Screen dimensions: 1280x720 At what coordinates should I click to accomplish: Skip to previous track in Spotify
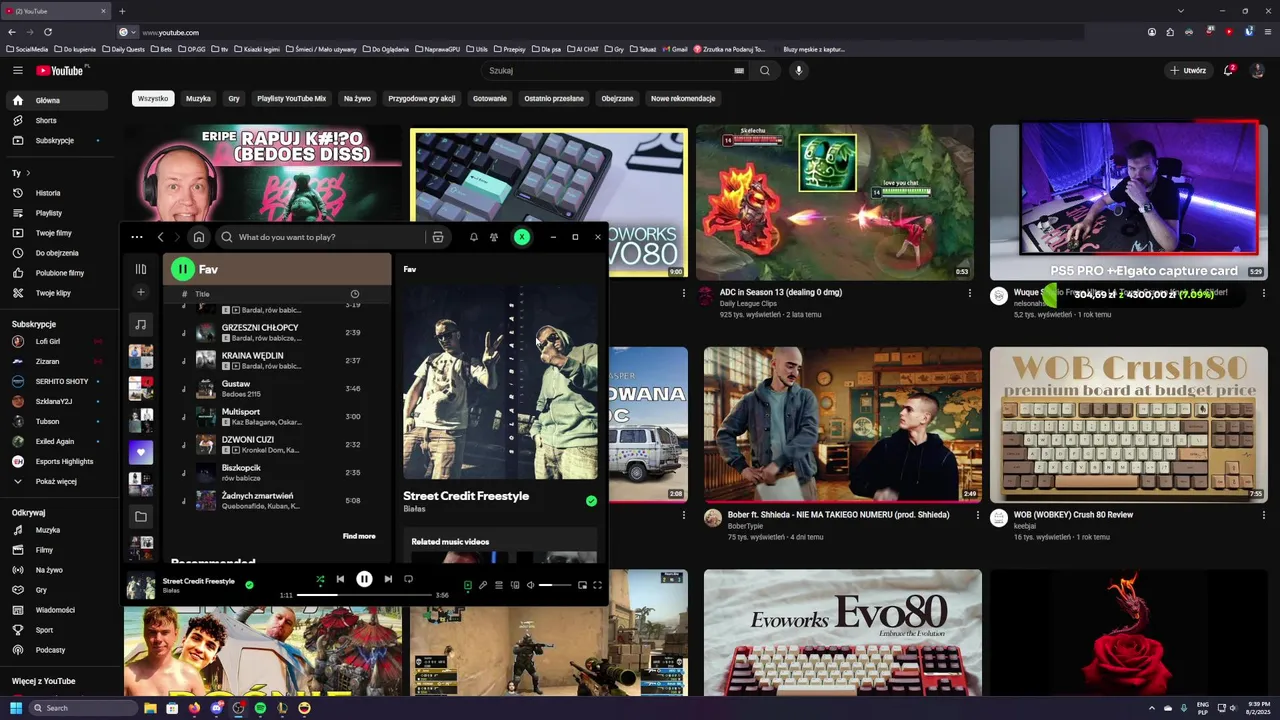340,579
